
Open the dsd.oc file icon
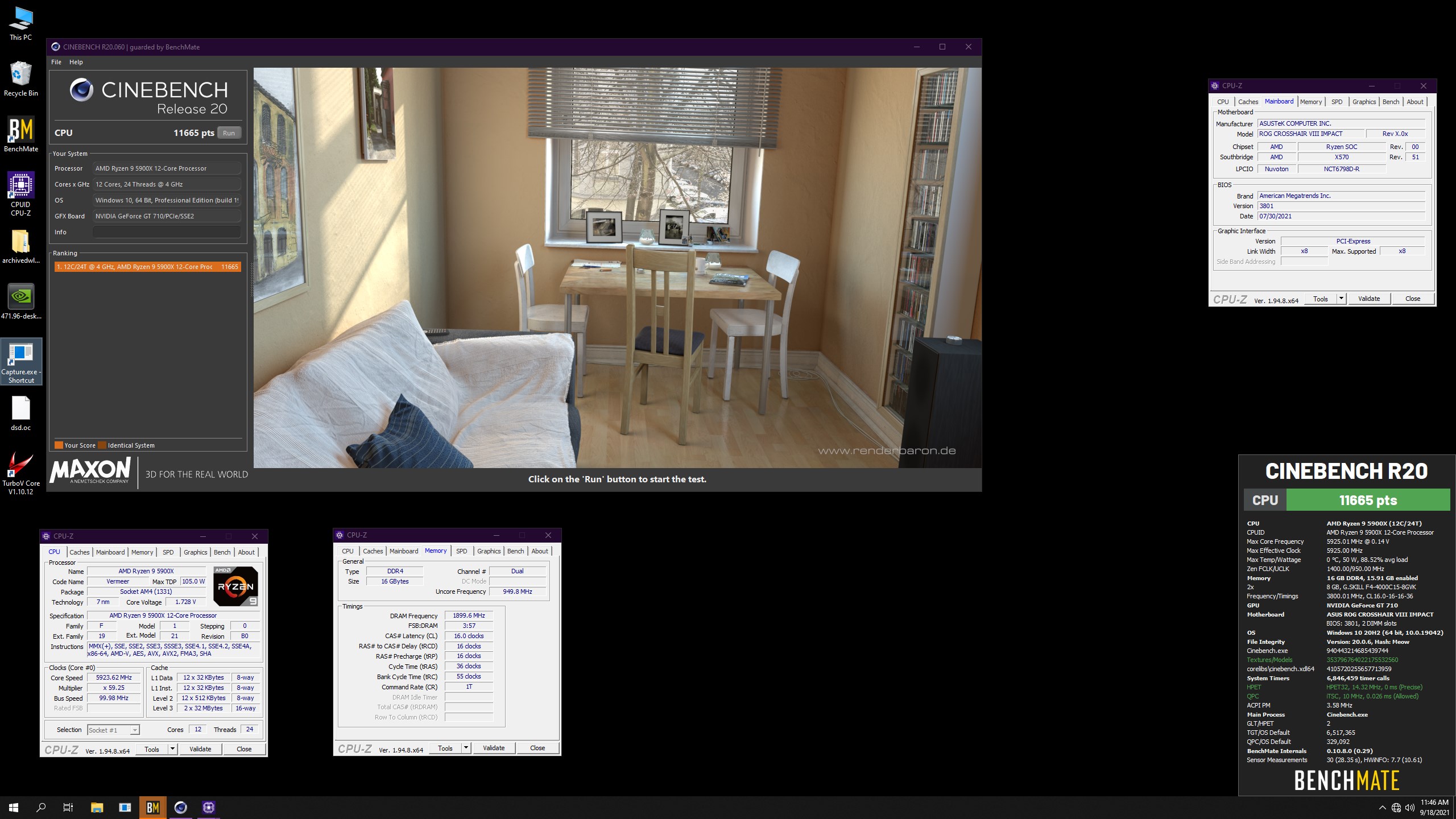pyautogui.click(x=20, y=413)
